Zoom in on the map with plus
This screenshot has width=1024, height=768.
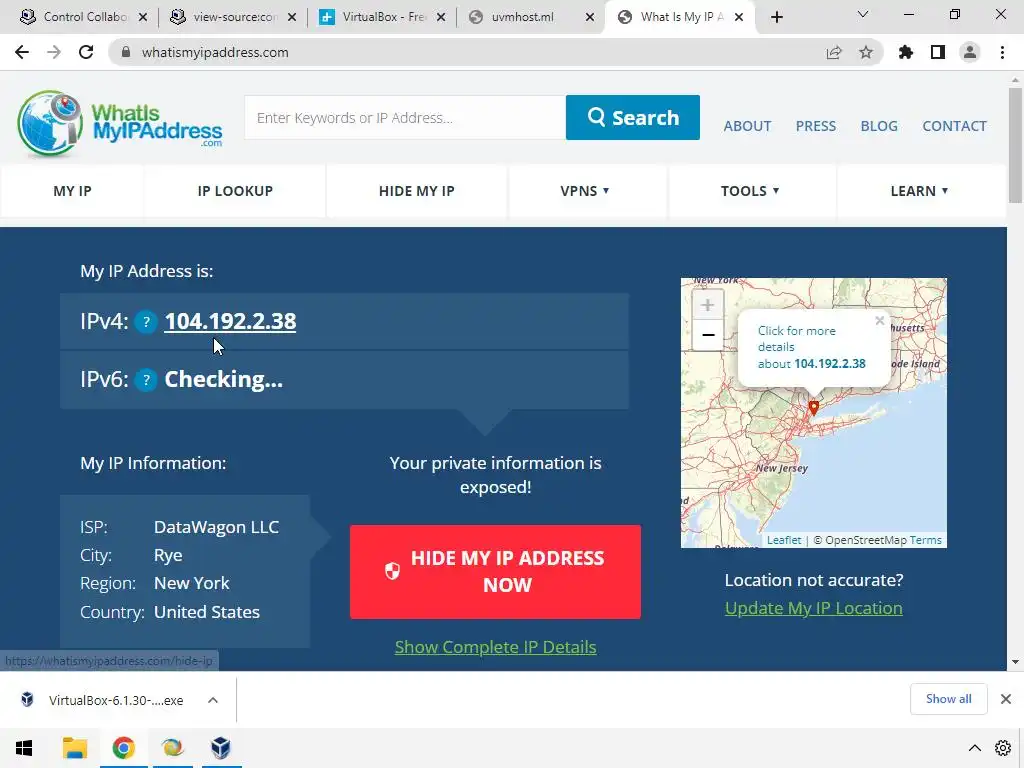[707, 305]
